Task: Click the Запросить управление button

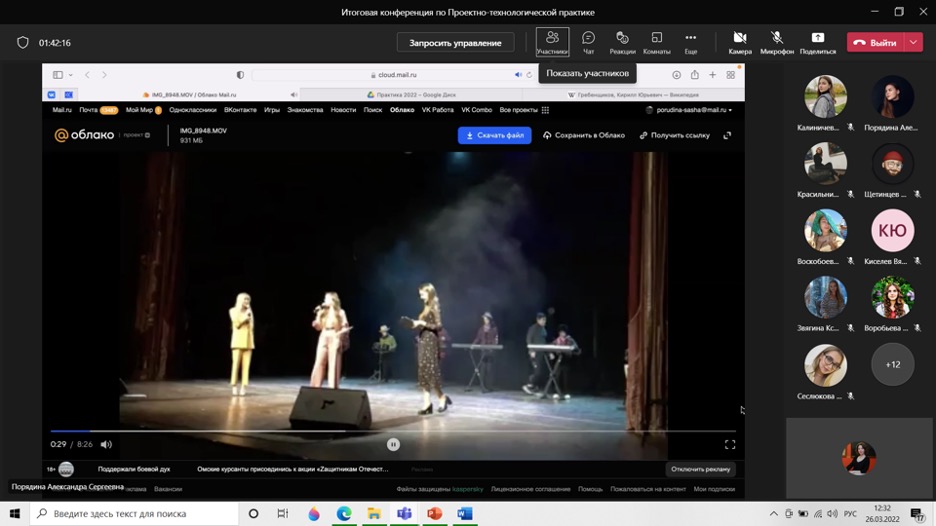Action: [x=455, y=43]
